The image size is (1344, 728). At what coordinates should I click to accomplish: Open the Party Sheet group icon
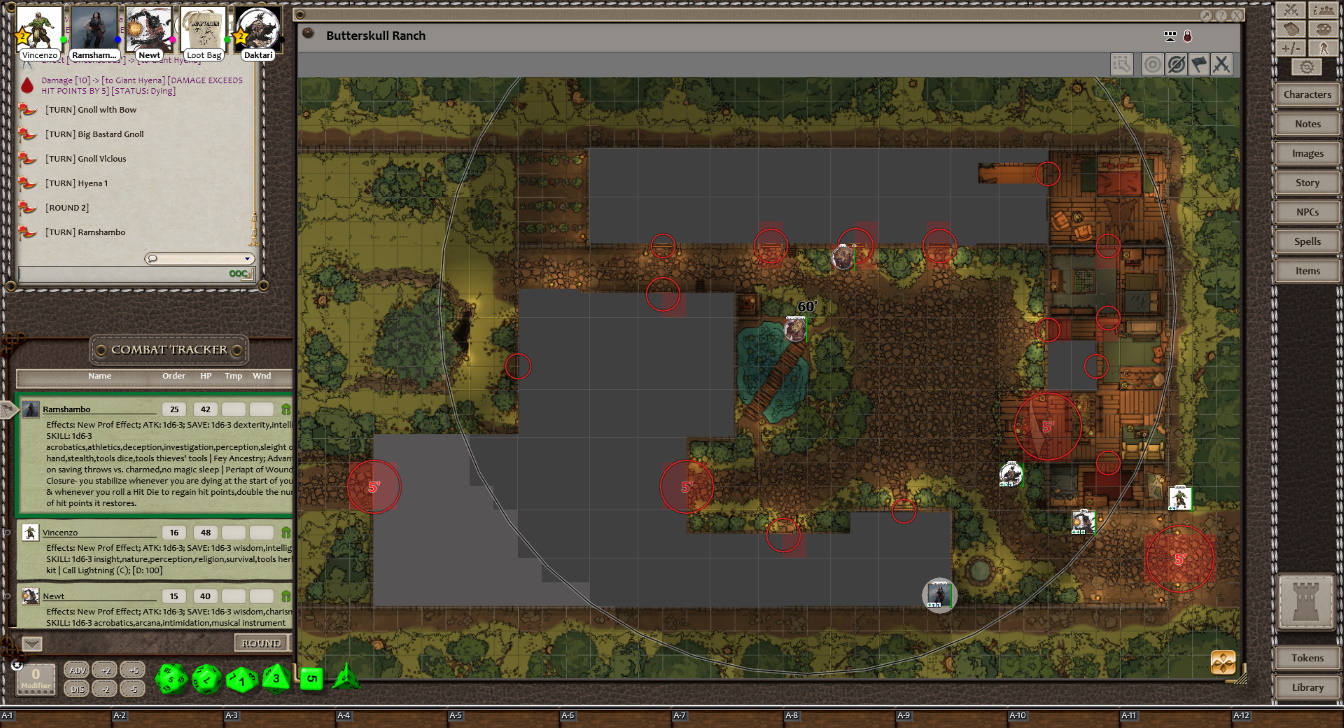pyautogui.click(x=1323, y=9)
